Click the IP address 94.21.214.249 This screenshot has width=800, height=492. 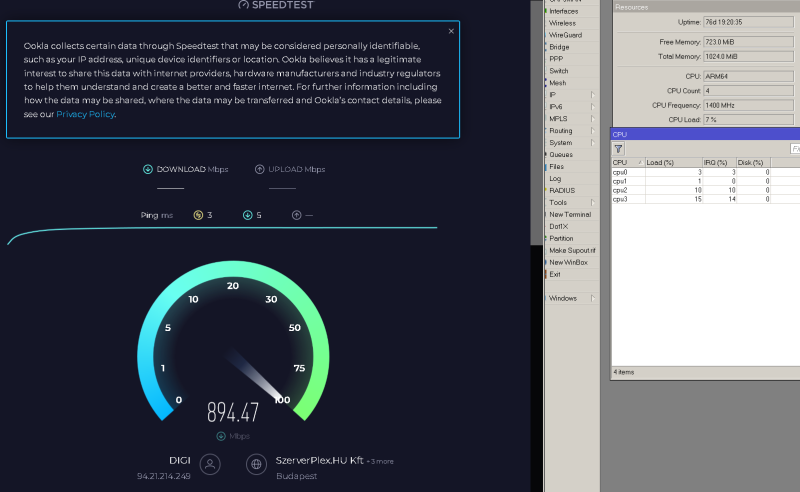(x=164, y=476)
